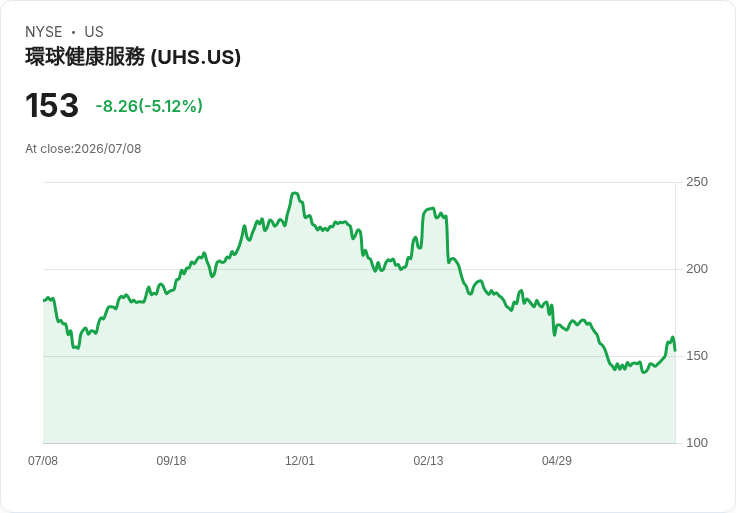Click the At close date text
The width and height of the screenshot is (736, 513).
(83, 149)
